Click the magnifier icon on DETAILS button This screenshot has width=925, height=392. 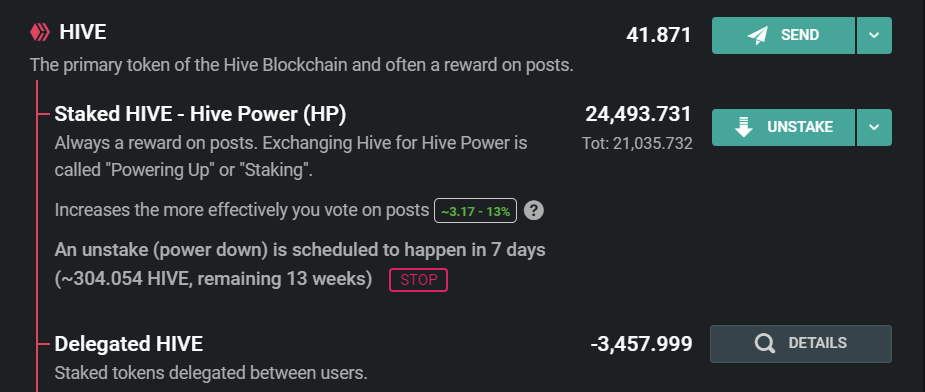[765, 344]
